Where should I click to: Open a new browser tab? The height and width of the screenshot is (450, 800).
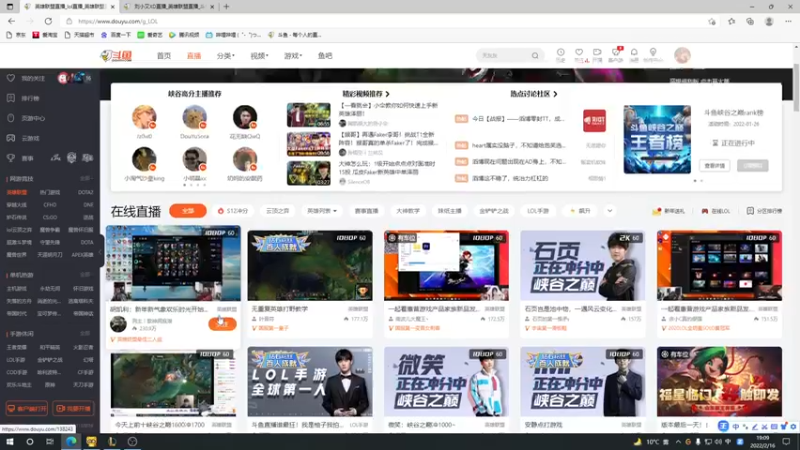pos(226,7)
